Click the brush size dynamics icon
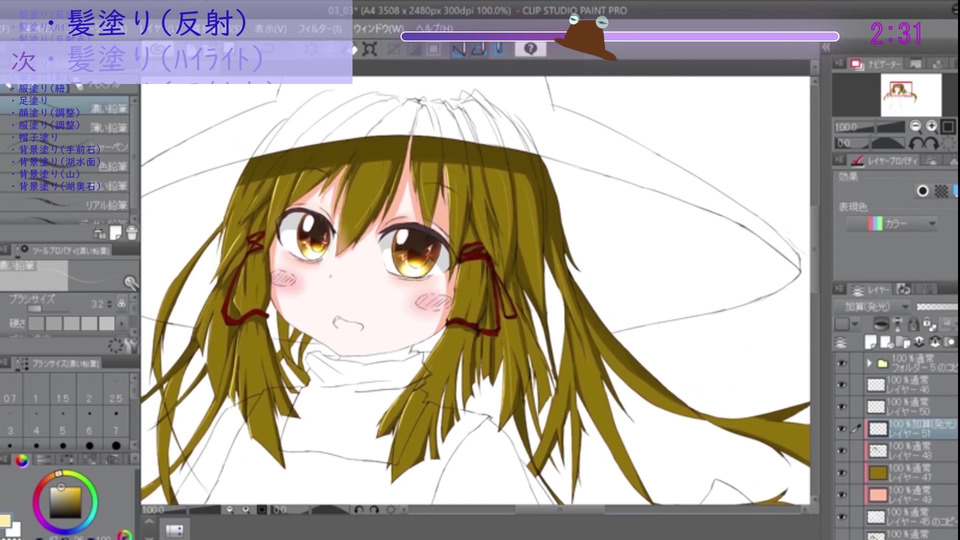This screenshot has height=540, width=960. (122, 303)
